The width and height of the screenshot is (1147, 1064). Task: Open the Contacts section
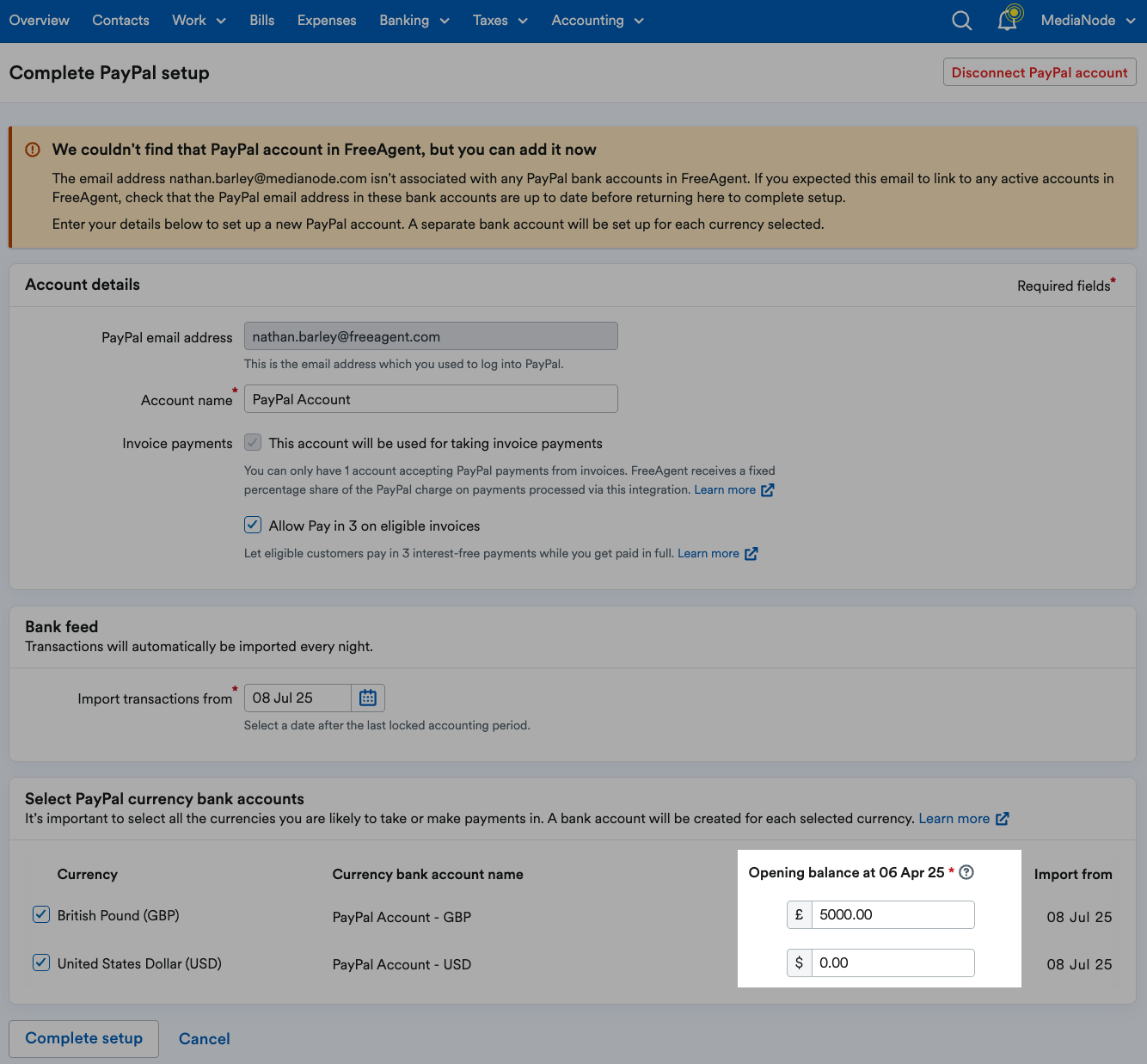[x=120, y=21]
